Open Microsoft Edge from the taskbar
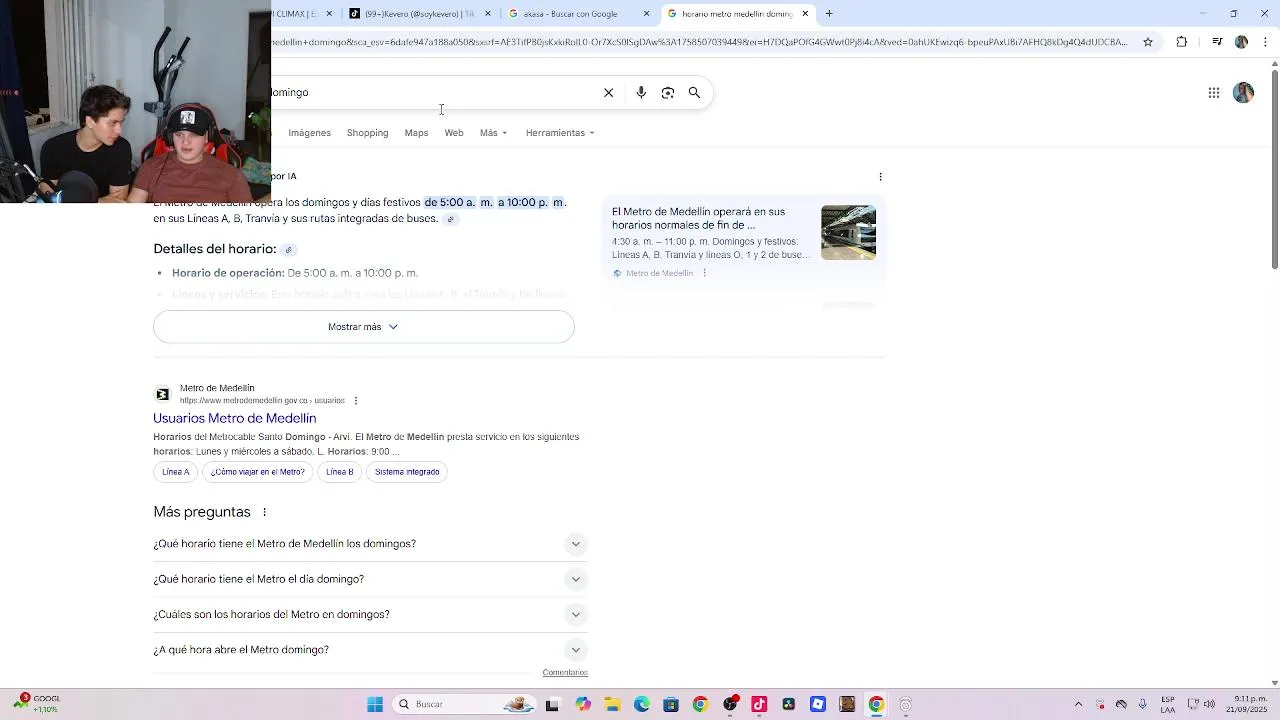The height and width of the screenshot is (720, 1280). 642,705
